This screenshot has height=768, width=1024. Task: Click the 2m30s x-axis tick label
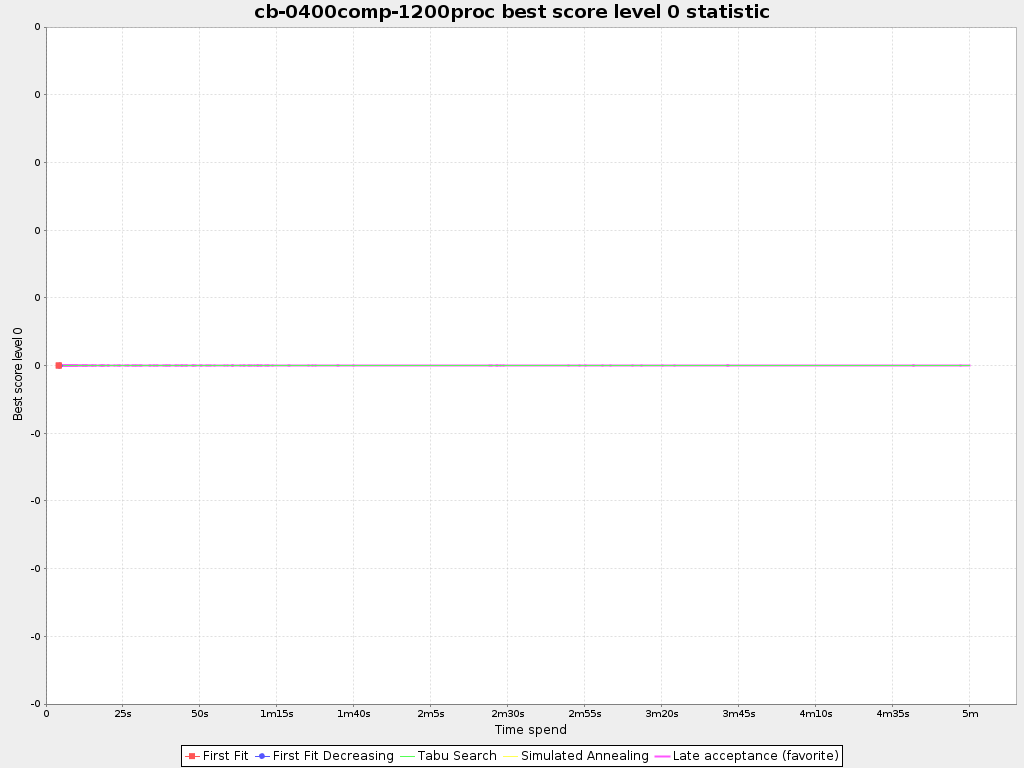click(507, 714)
